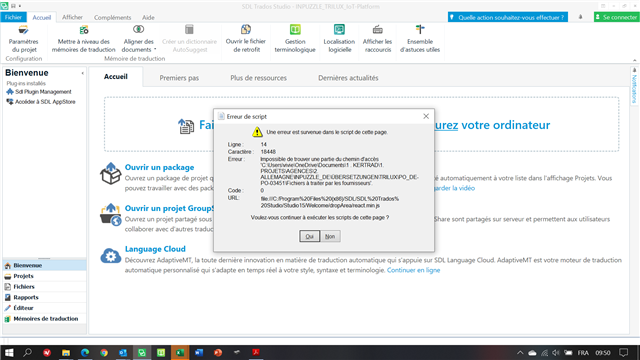Select the Accueil welcome tab
Viewport: 640px width, 360px height.
116,77
